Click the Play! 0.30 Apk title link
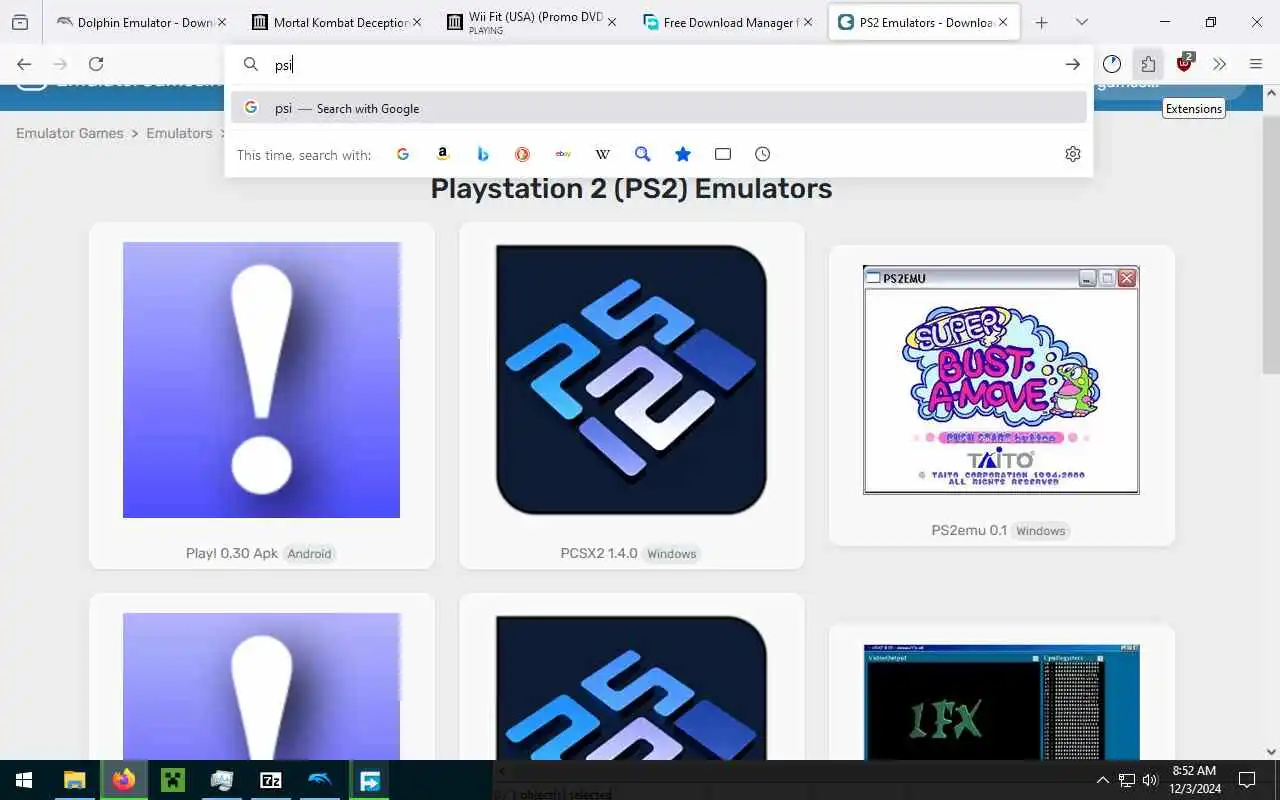 tap(232, 553)
